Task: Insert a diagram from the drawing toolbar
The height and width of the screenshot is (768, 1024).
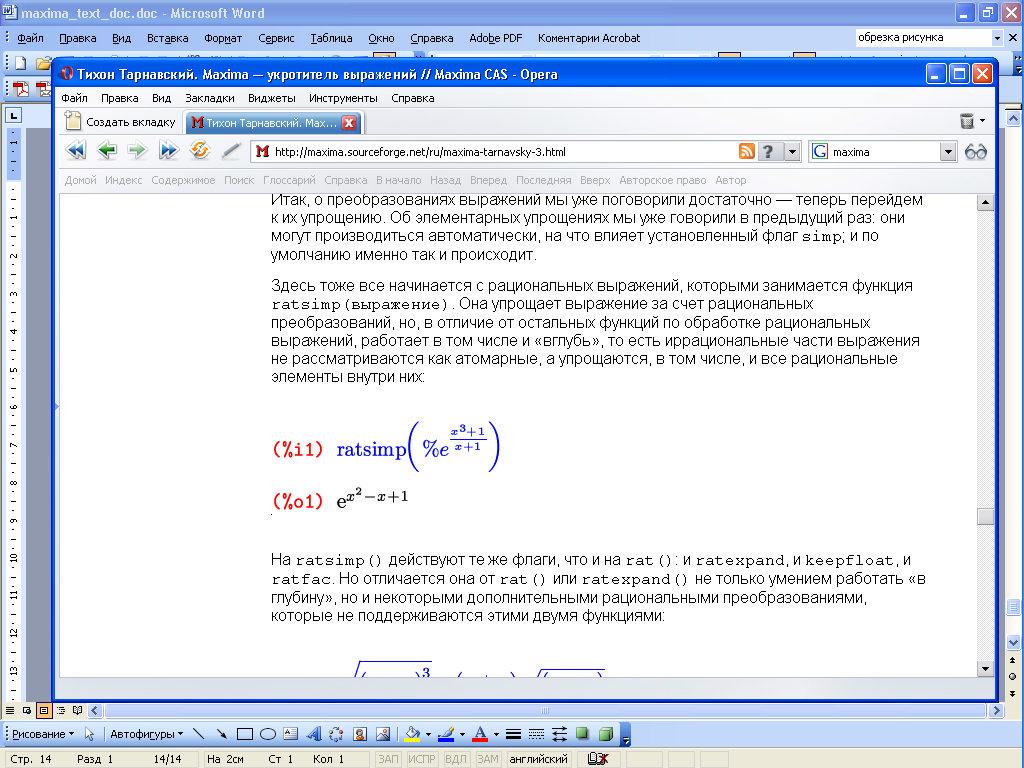Action: 336,734
